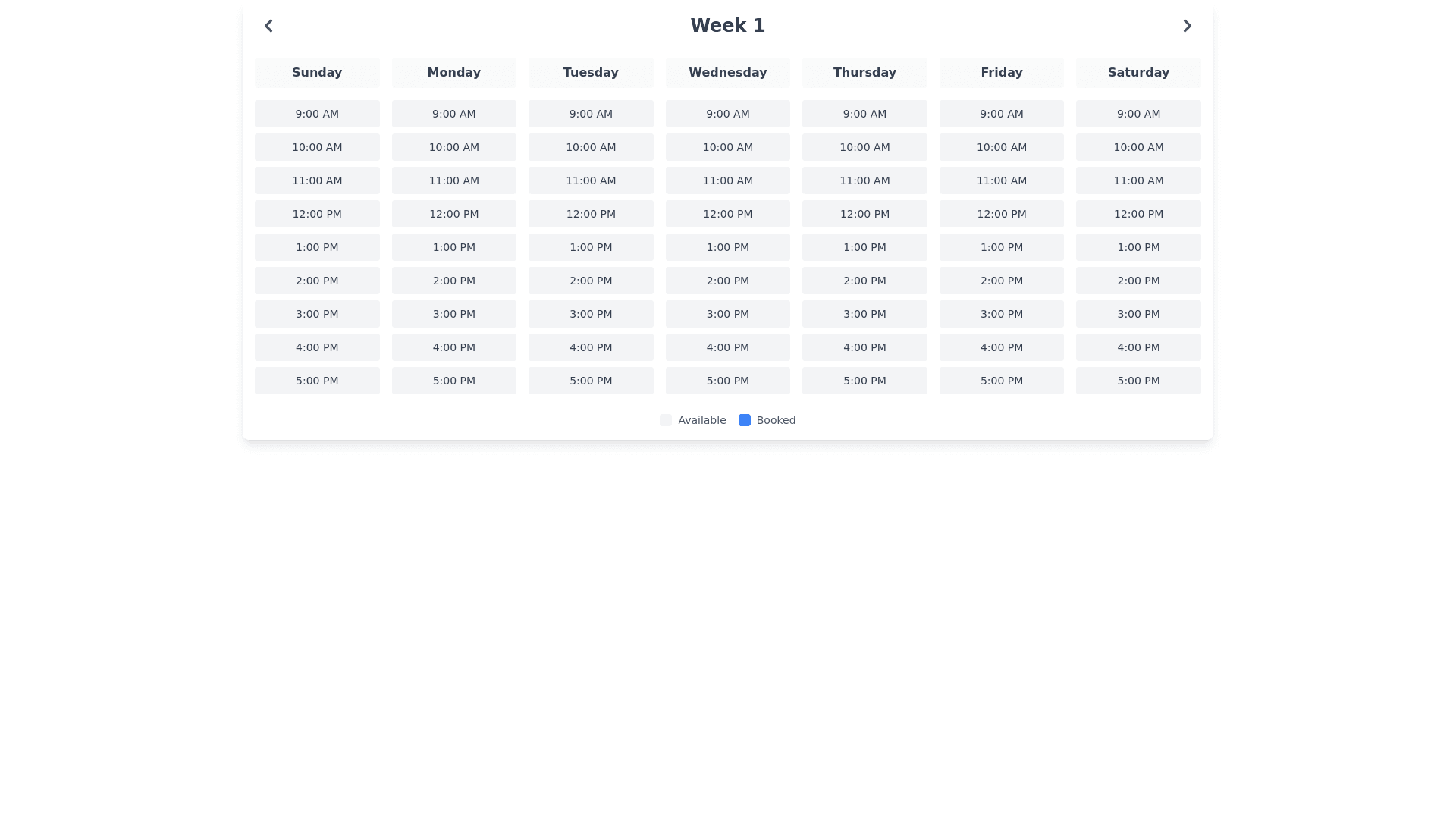Reserve Wednesday 9:00 AM slot

pos(727,114)
